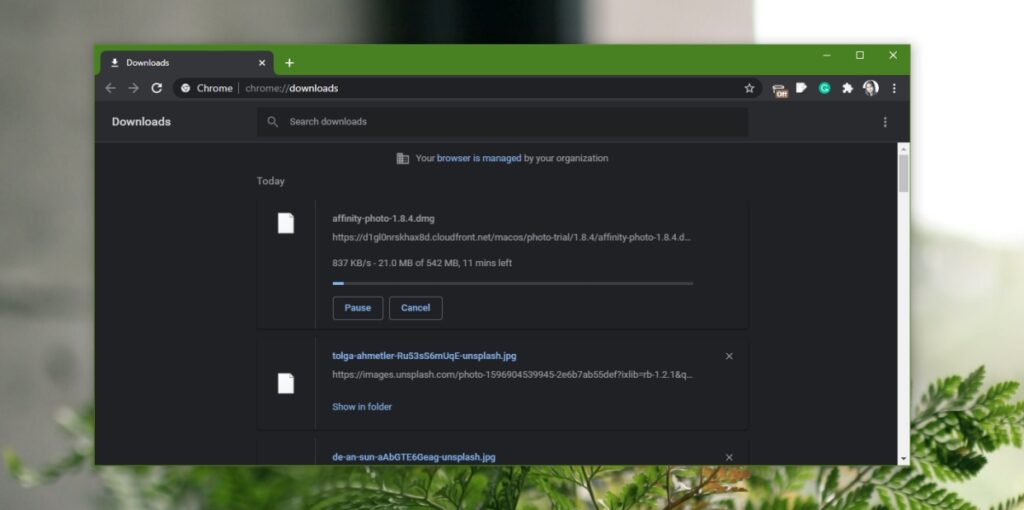The width and height of the screenshot is (1024, 510).
Task: Open the white tag-shaped extension icon
Action: (801, 88)
